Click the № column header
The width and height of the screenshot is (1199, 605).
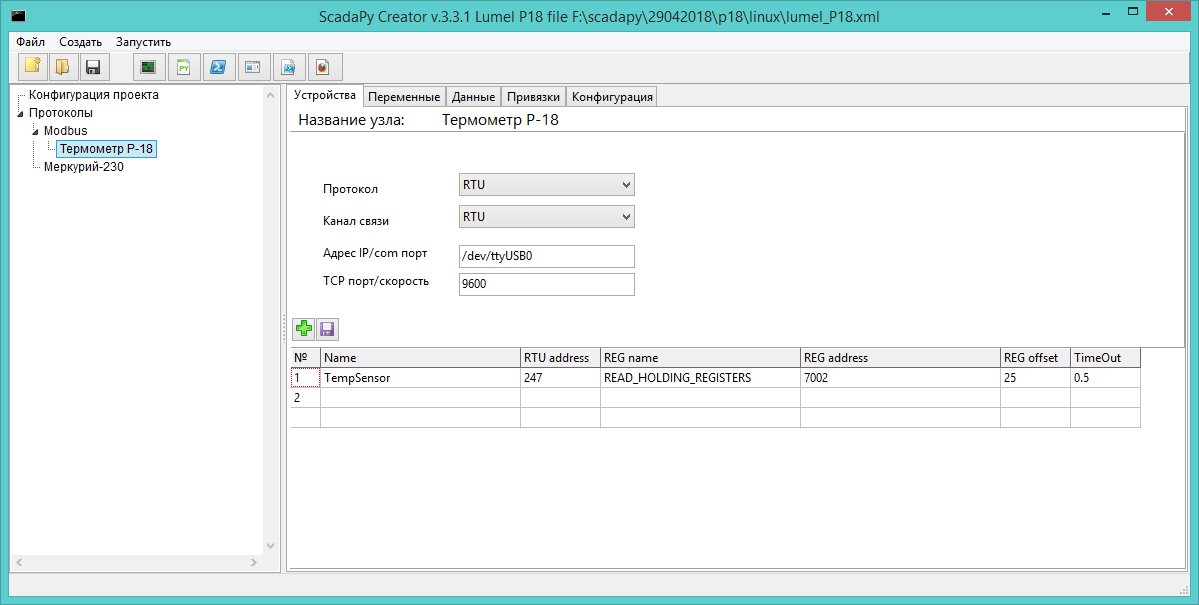point(305,358)
